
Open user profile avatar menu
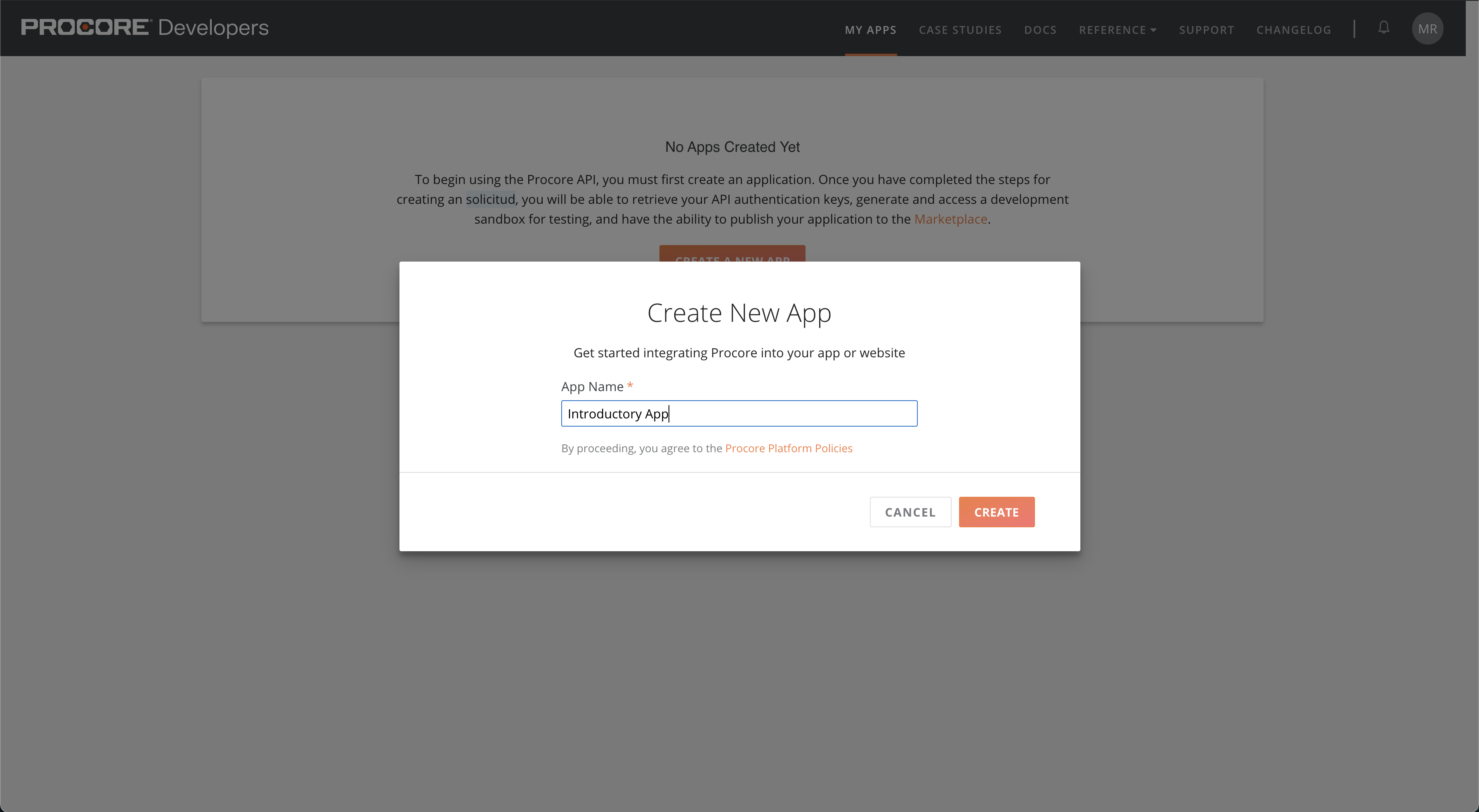(x=1427, y=29)
